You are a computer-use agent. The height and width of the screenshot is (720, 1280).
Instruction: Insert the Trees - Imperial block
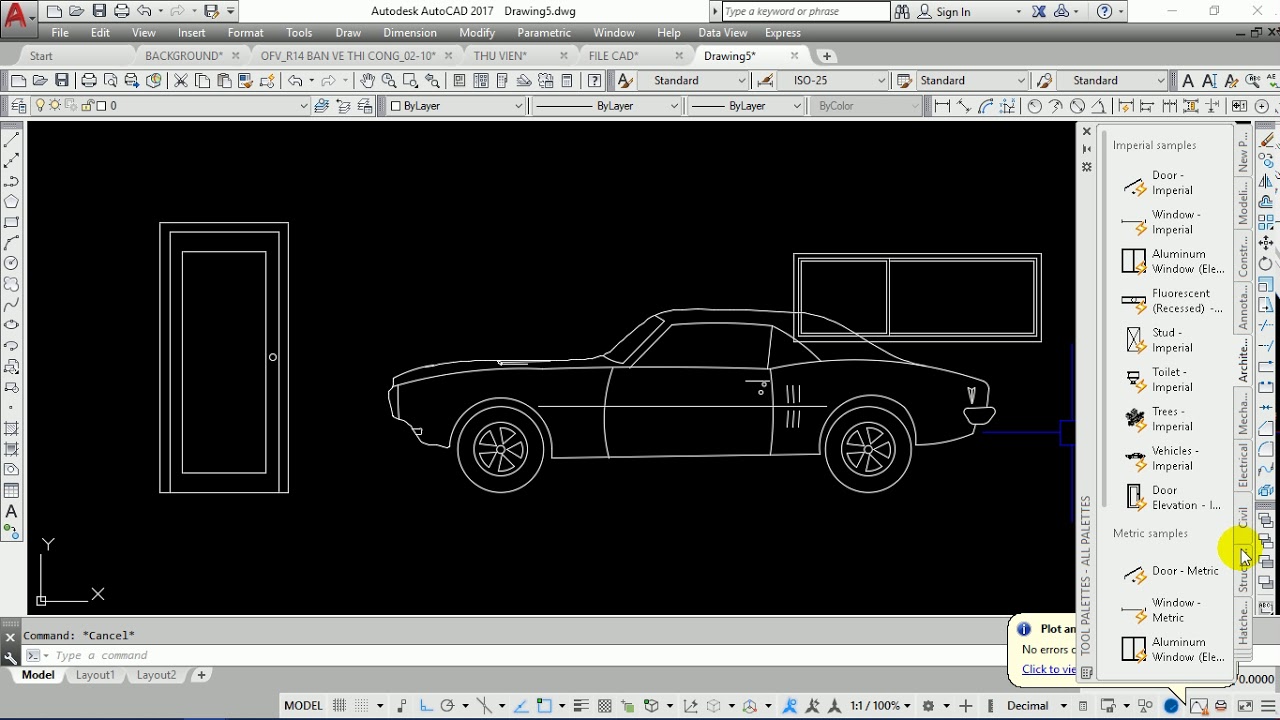[x=1161, y=419]
